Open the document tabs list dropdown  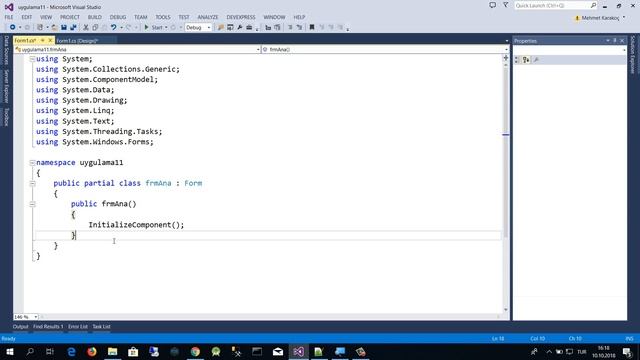coord(507,41)
